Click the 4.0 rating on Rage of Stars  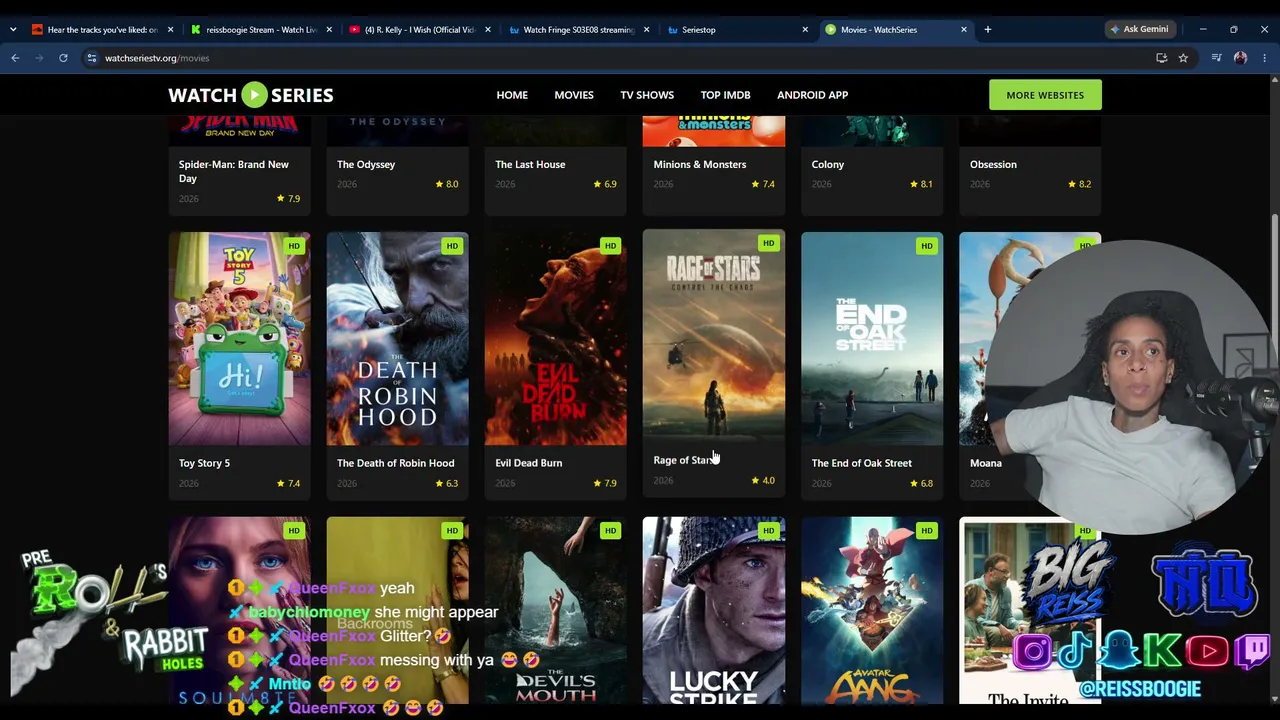click(x=763, y=480)
